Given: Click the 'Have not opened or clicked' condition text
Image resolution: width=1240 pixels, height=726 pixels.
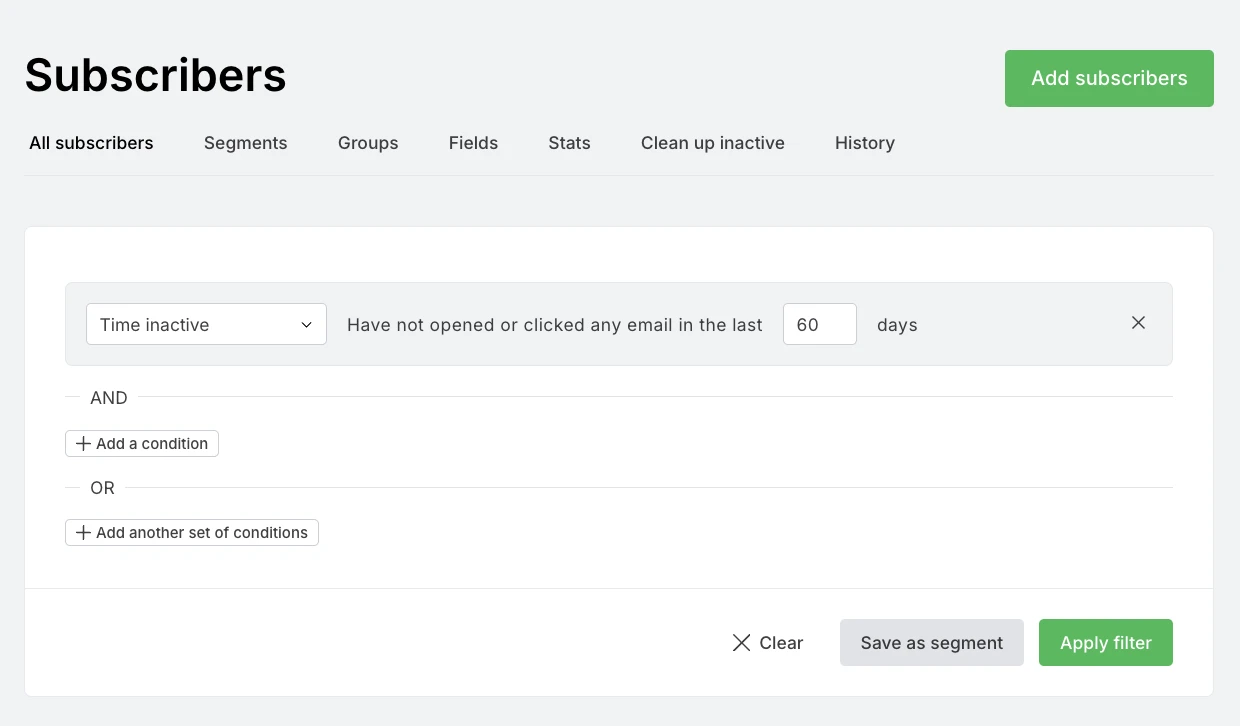Looking at the screenshot, I should click(554, 325).
